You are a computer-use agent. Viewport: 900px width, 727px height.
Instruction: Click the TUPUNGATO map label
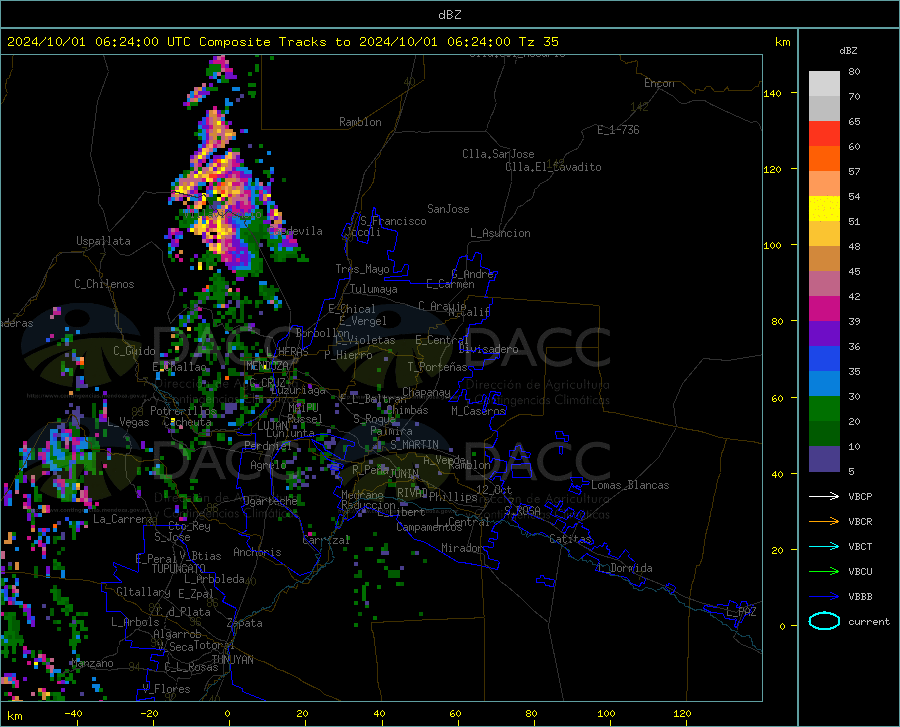coord(179,569)
